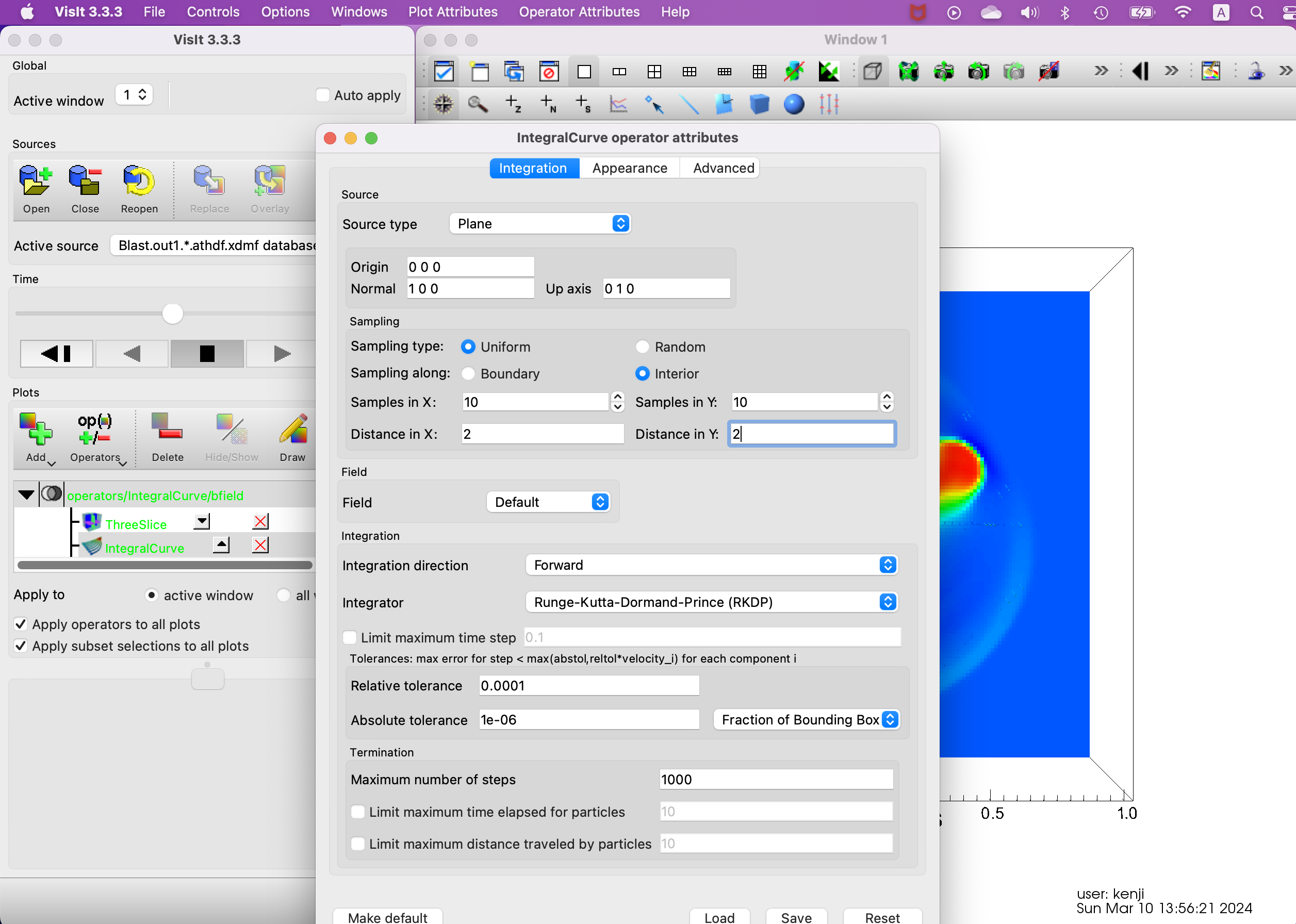Switch to the Appearance tab

point(629,168)
